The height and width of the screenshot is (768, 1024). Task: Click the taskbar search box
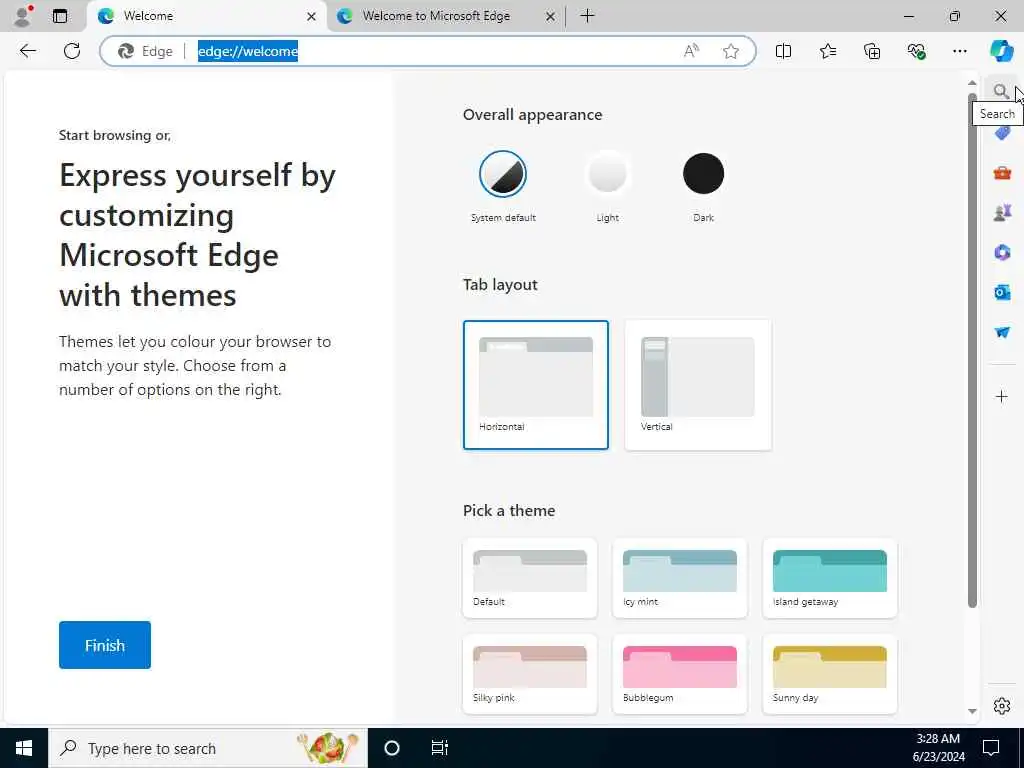pos(208,748)
